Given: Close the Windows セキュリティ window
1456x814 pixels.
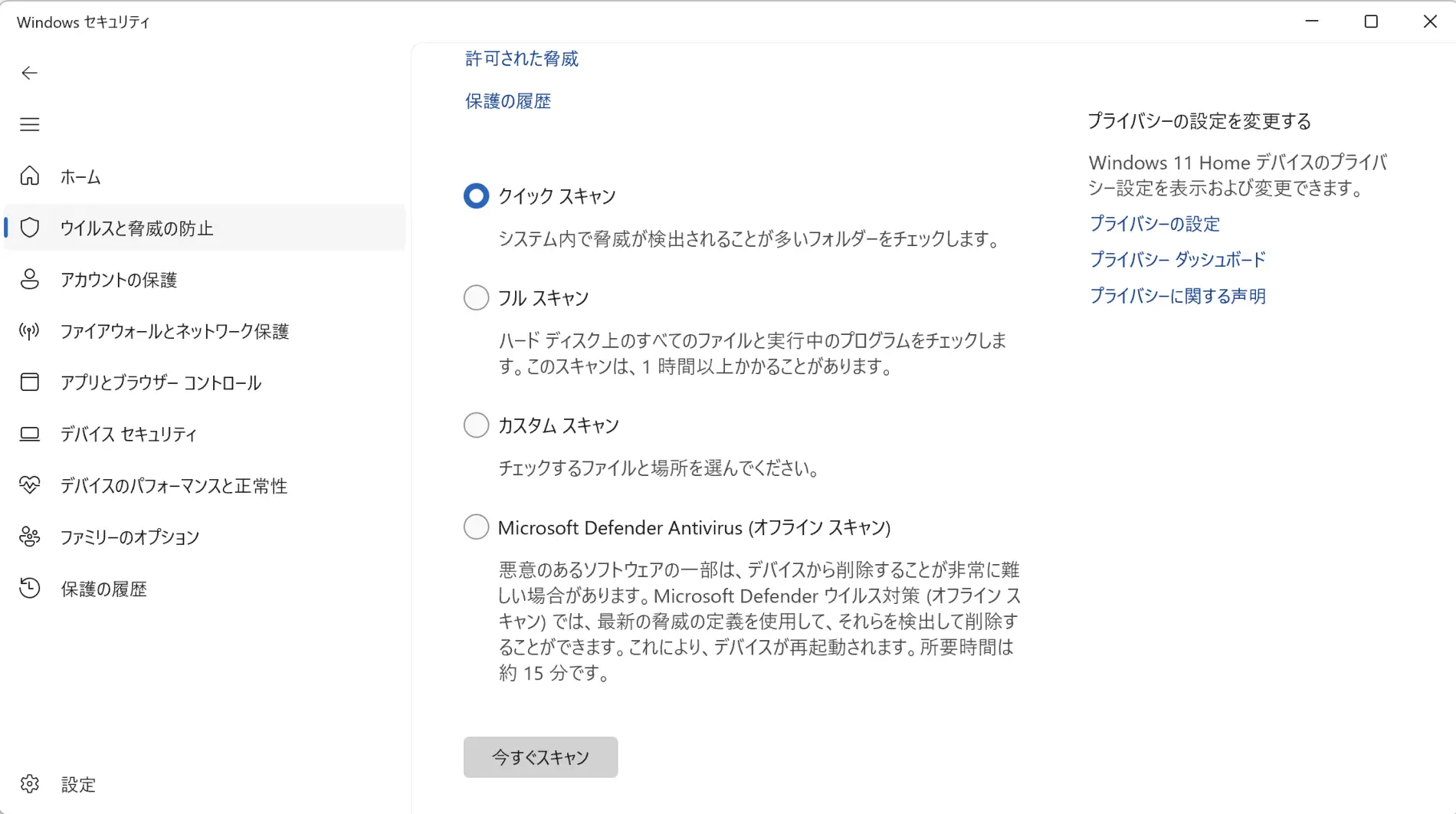Looking at the screenshot, I should point(1430,21).
